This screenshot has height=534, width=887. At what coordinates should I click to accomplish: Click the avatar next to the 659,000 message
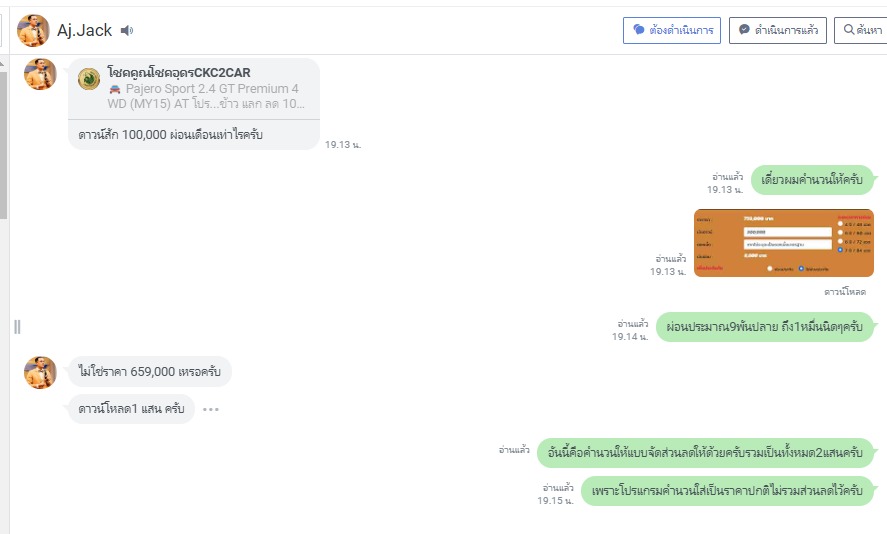pos(40,372)
